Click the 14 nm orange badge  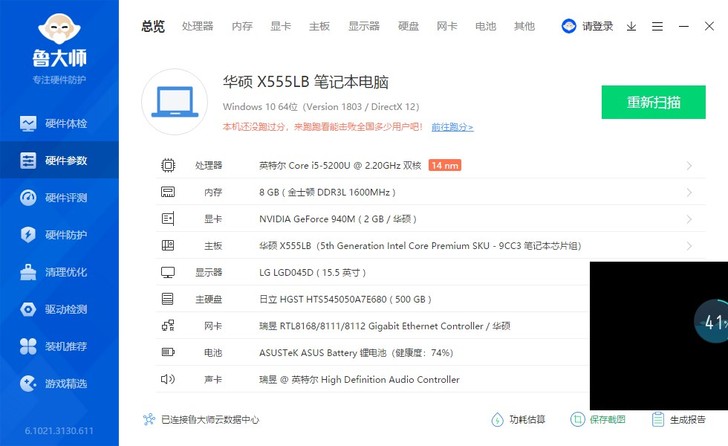point(444,165)
